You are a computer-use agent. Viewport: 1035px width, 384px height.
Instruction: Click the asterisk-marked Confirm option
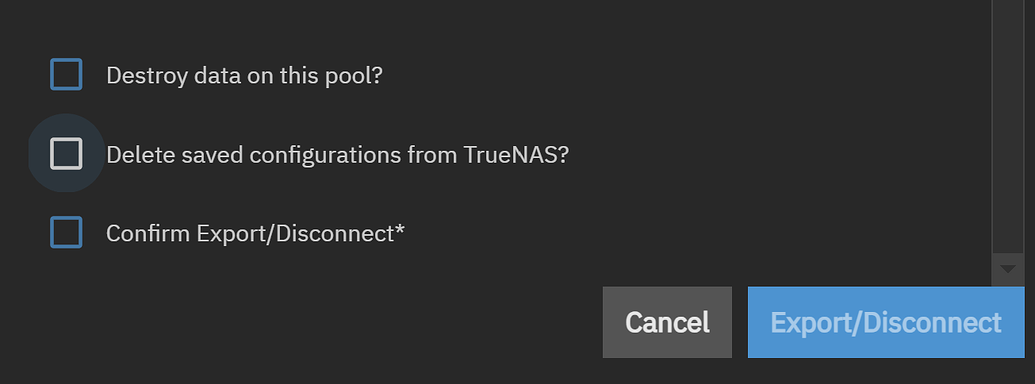[66, 232]
